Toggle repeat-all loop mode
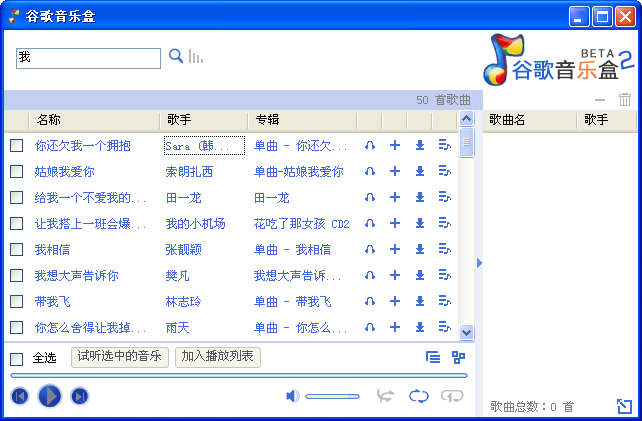This screenshot has width=642, height=421. tap(419, 396)
